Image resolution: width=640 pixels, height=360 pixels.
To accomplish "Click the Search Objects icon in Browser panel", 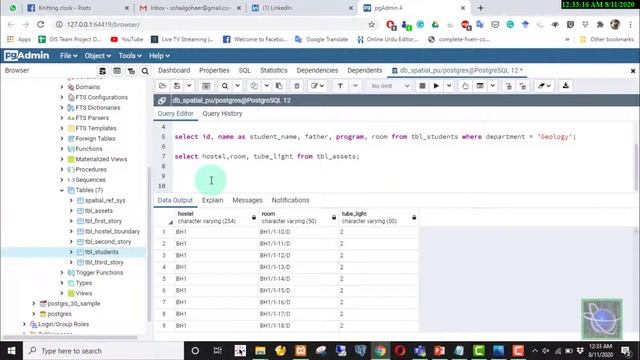I will tap(145, 71).
